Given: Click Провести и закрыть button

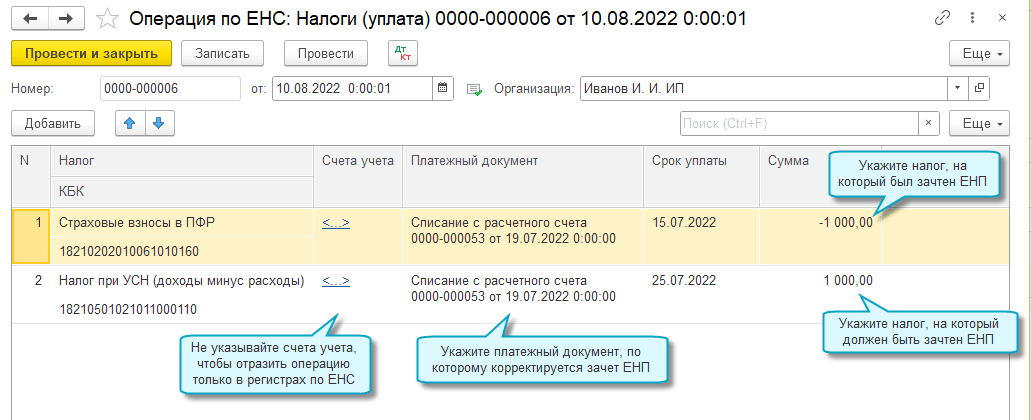Looking at the screenshot, I should (92, 53).
